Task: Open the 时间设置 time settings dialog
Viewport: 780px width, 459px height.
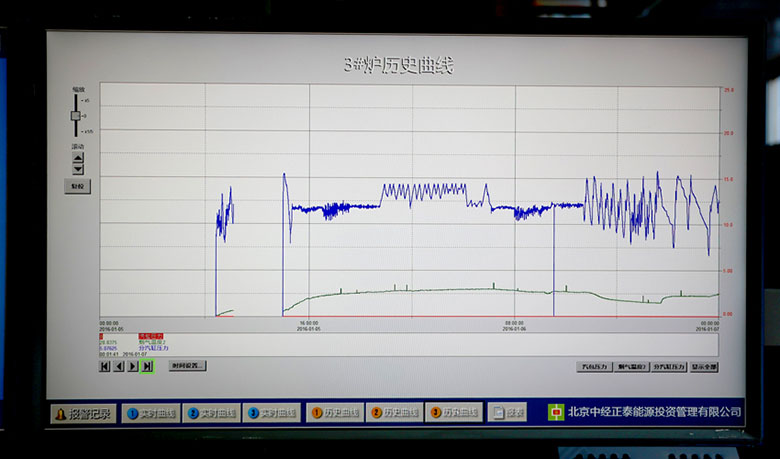Action: [x=187, y=366]
